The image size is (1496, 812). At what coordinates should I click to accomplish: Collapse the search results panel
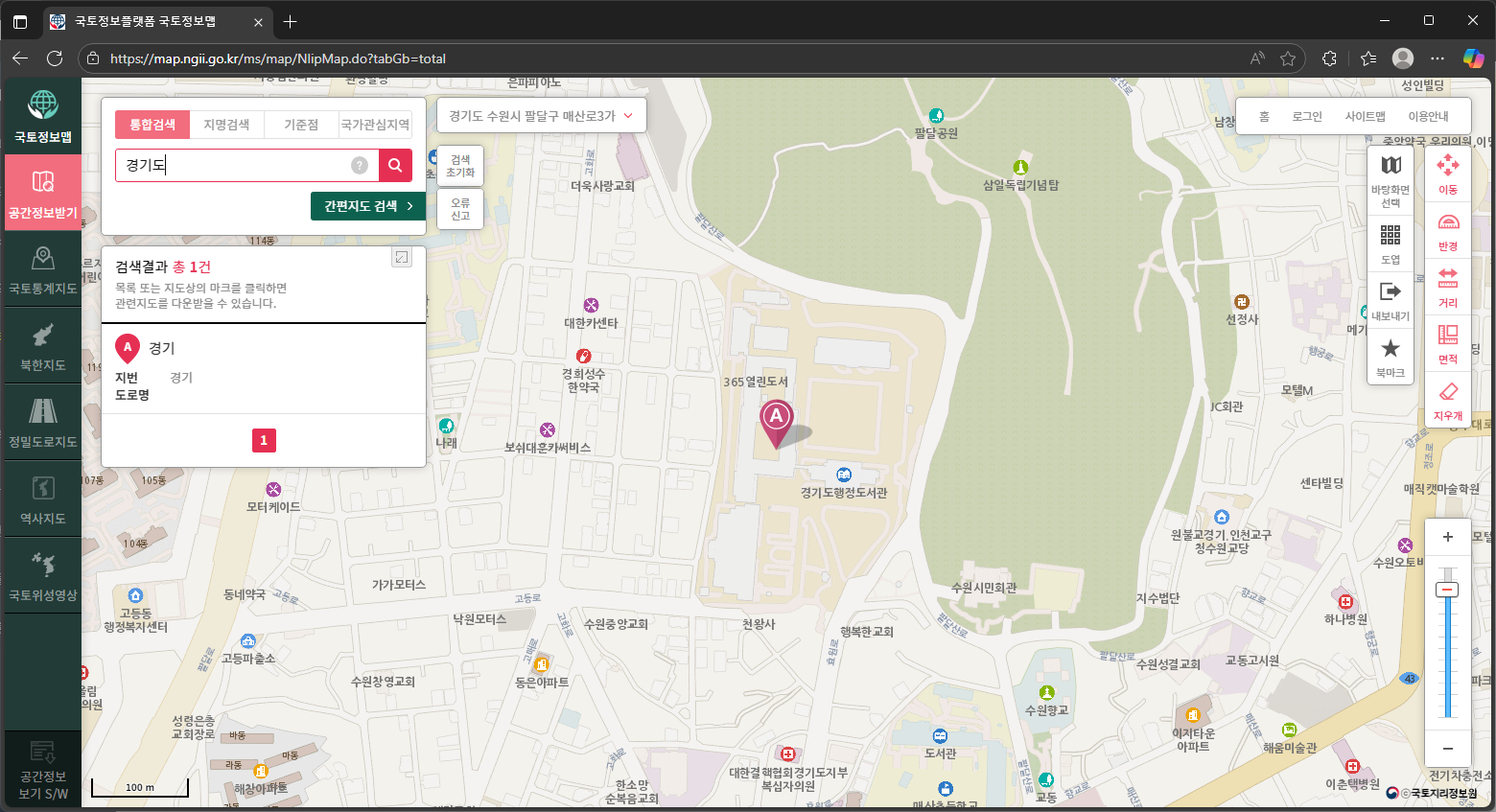[402, 257]
